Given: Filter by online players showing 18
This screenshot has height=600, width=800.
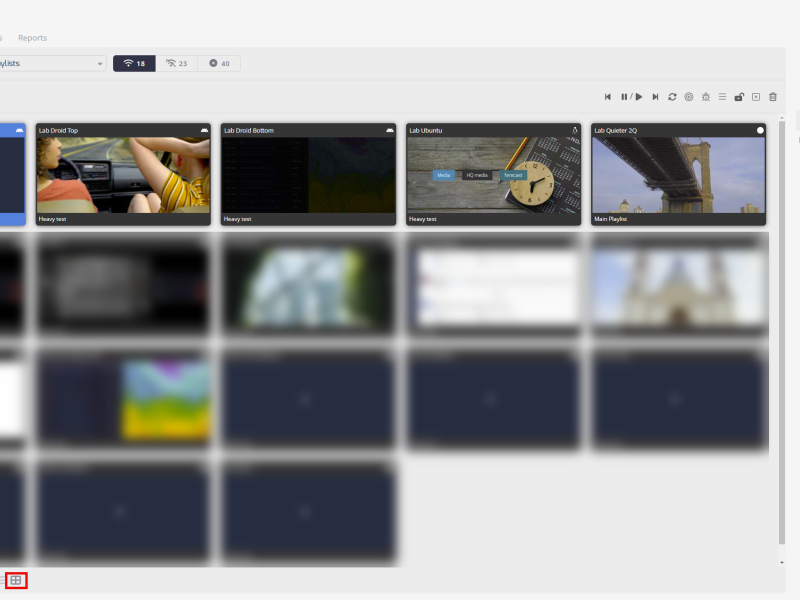Looking at the screenshot, I should (x=134, y=63).
